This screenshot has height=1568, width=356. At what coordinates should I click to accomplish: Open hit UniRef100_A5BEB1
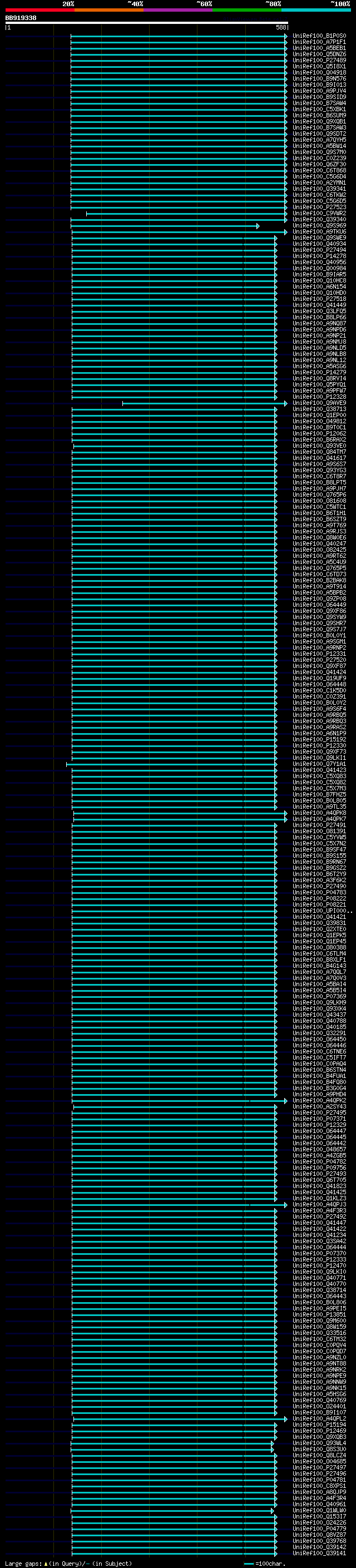[319, 48]
